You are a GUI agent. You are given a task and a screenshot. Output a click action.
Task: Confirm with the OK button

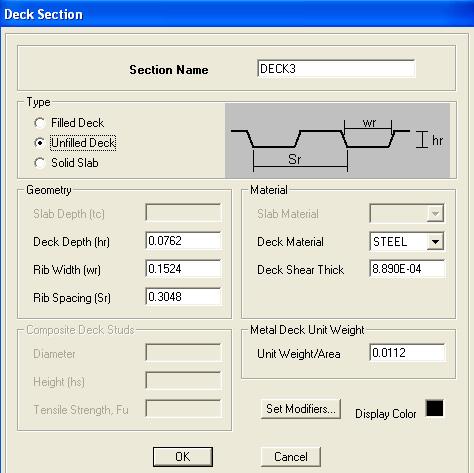point(183,457)
